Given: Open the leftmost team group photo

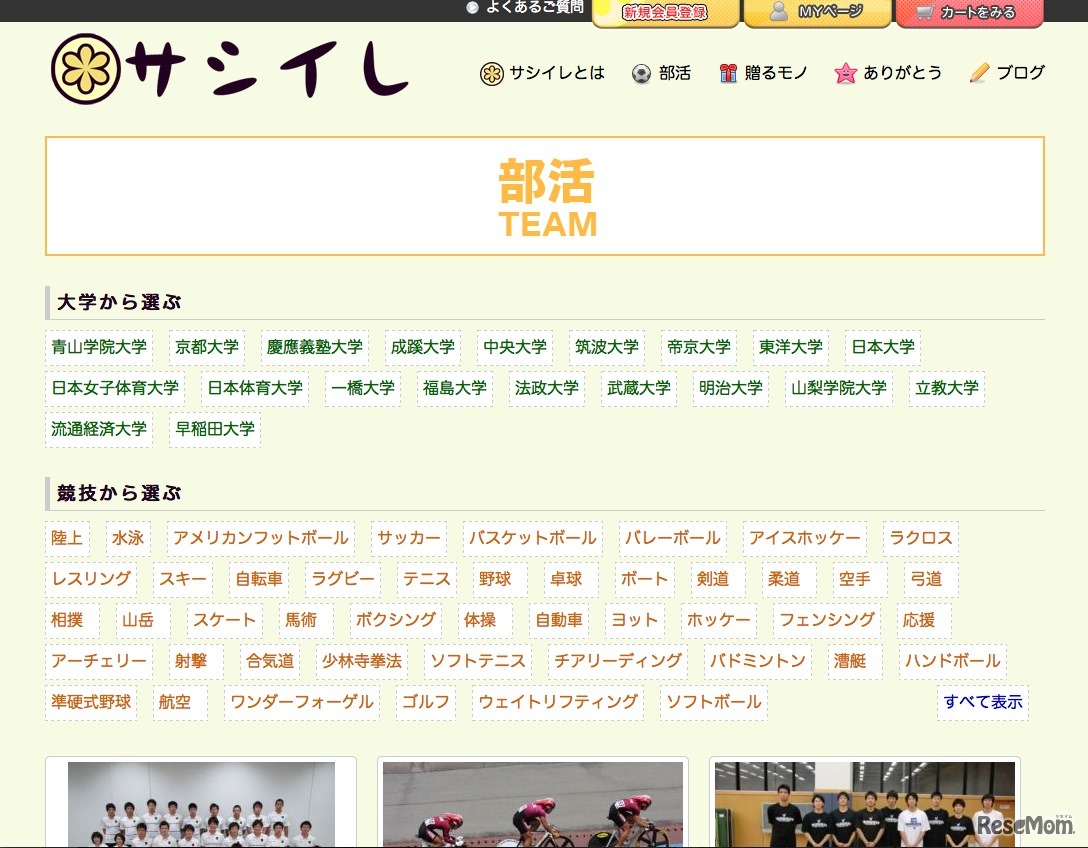Looking at the screenshot, I should click(x=200, y=803).
